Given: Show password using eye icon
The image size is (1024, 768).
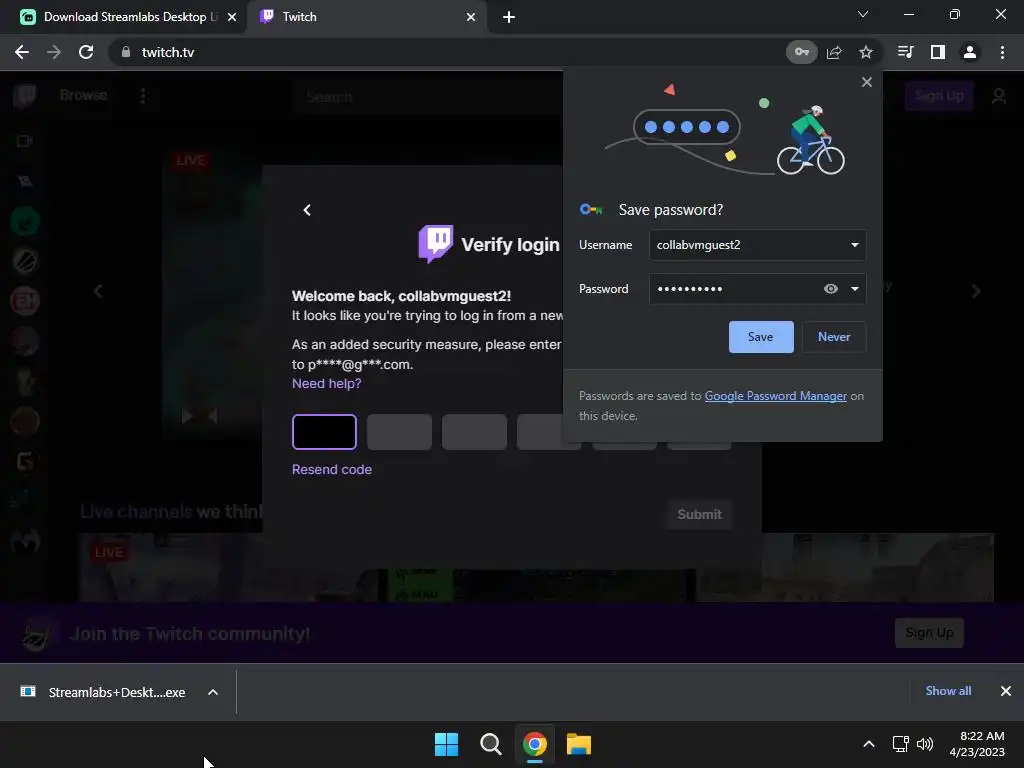Looking at the screenshot, I should [831, 289].
